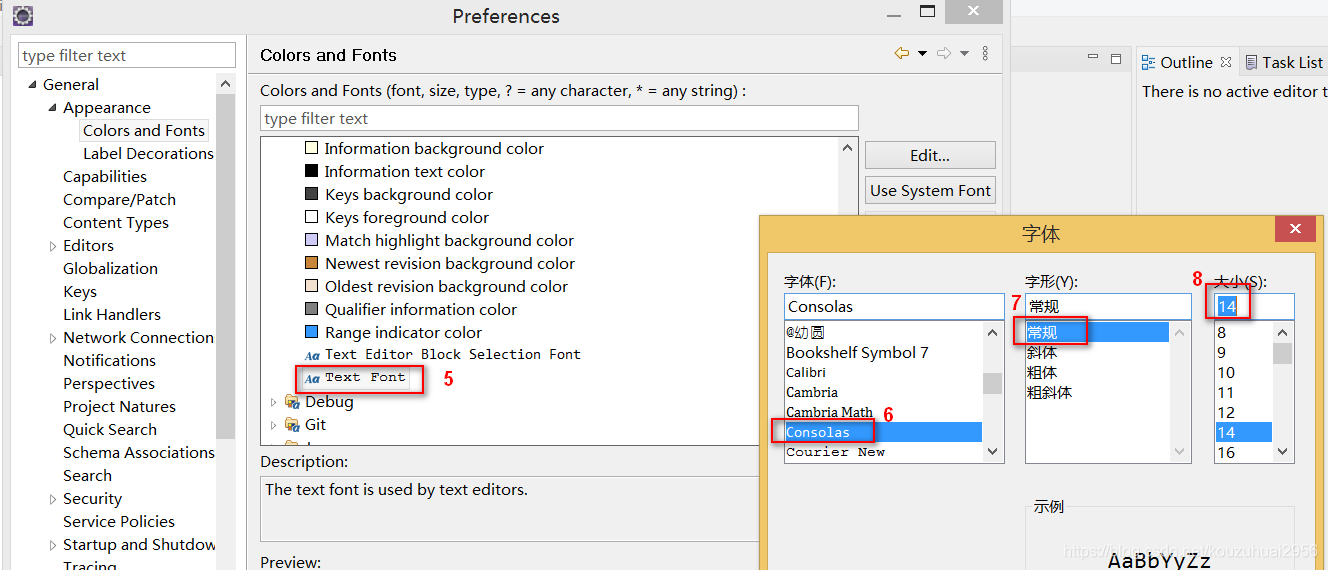The width and height of the screenshot is (1328, 570).
Task: Click the Aa icon beside Text Font
Action: coord(312,379)
